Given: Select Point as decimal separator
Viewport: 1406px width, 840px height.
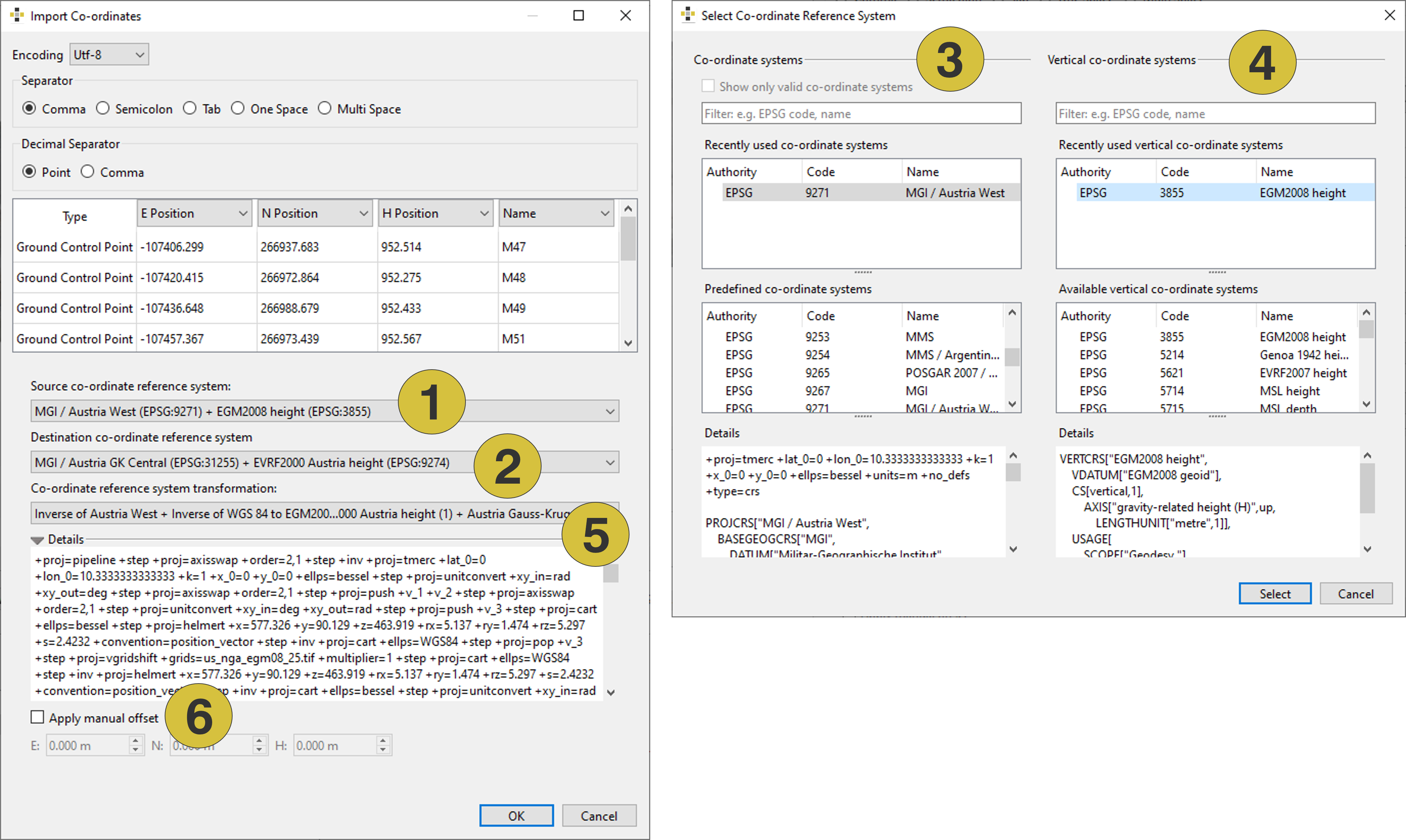Looking at the screenshot, I should coord(30,171).
